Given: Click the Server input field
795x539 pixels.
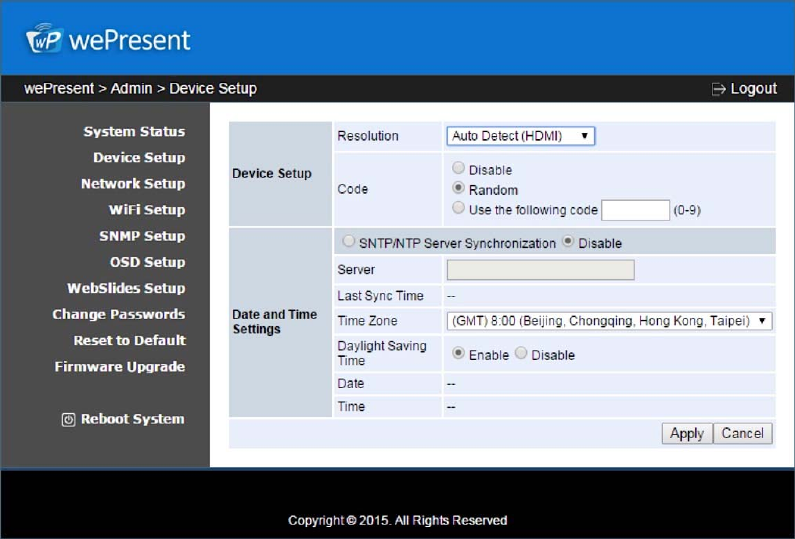Looking at the screenshot, I should (x=540, y=270).
